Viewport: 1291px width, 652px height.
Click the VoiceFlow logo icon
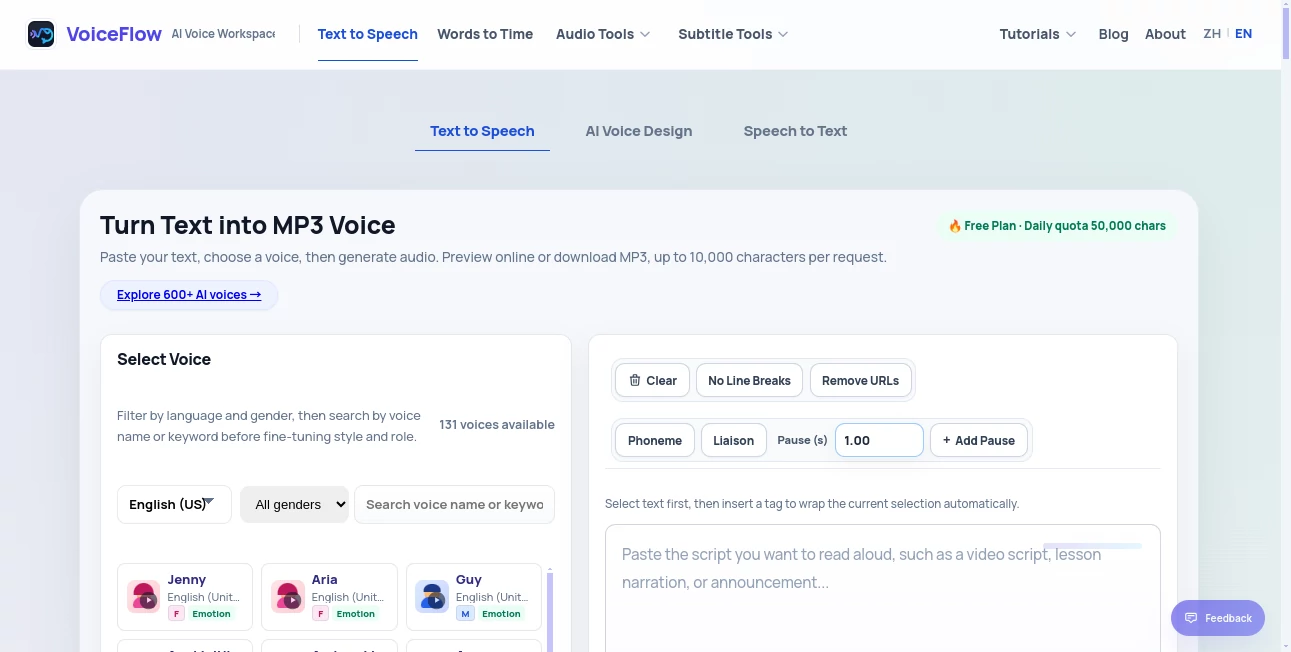click(x=41, y=34)
